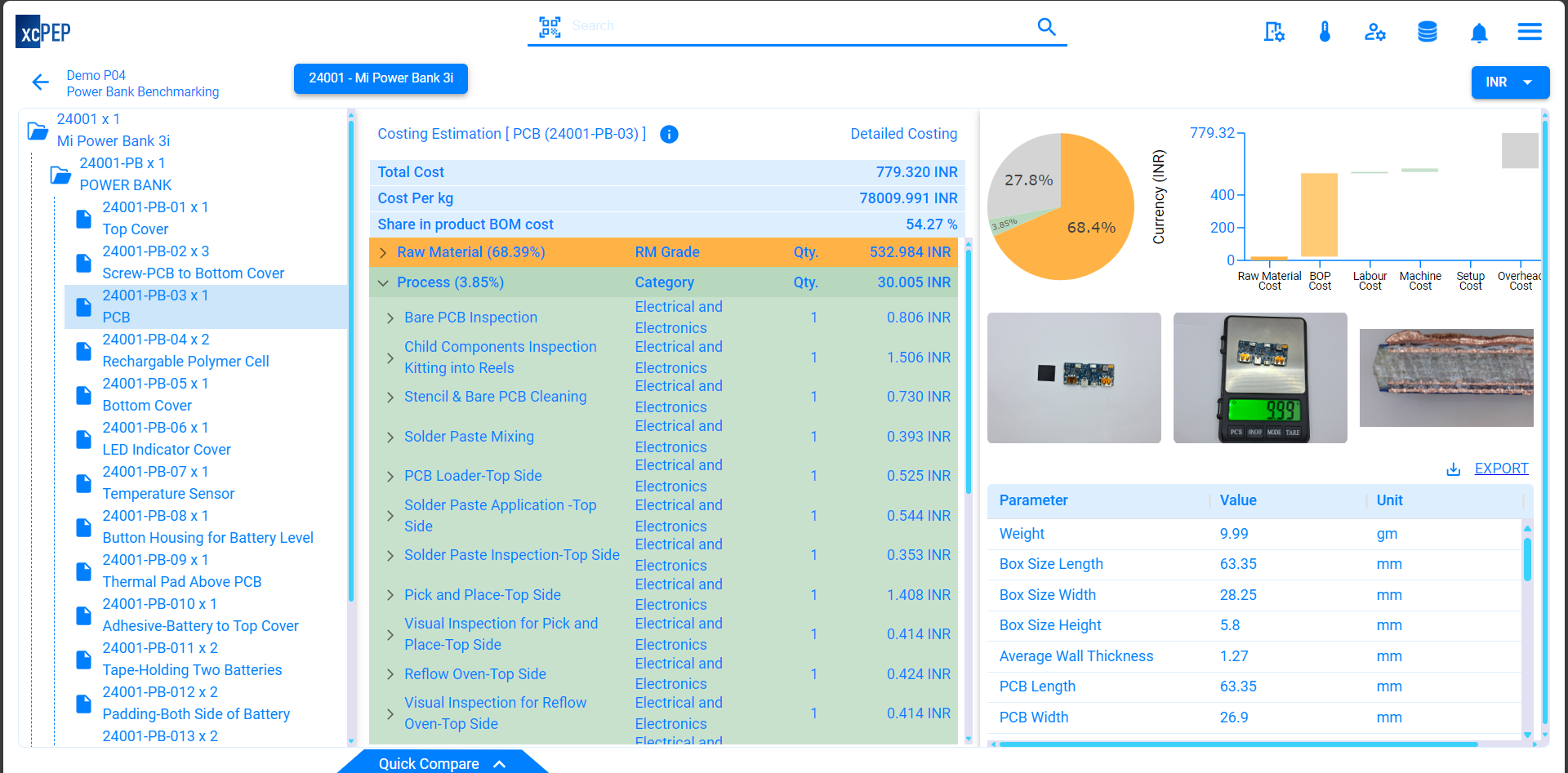Click the xcPEP logo
The width and height of the screenshot is (1568, 773).
tap(43, 32)
